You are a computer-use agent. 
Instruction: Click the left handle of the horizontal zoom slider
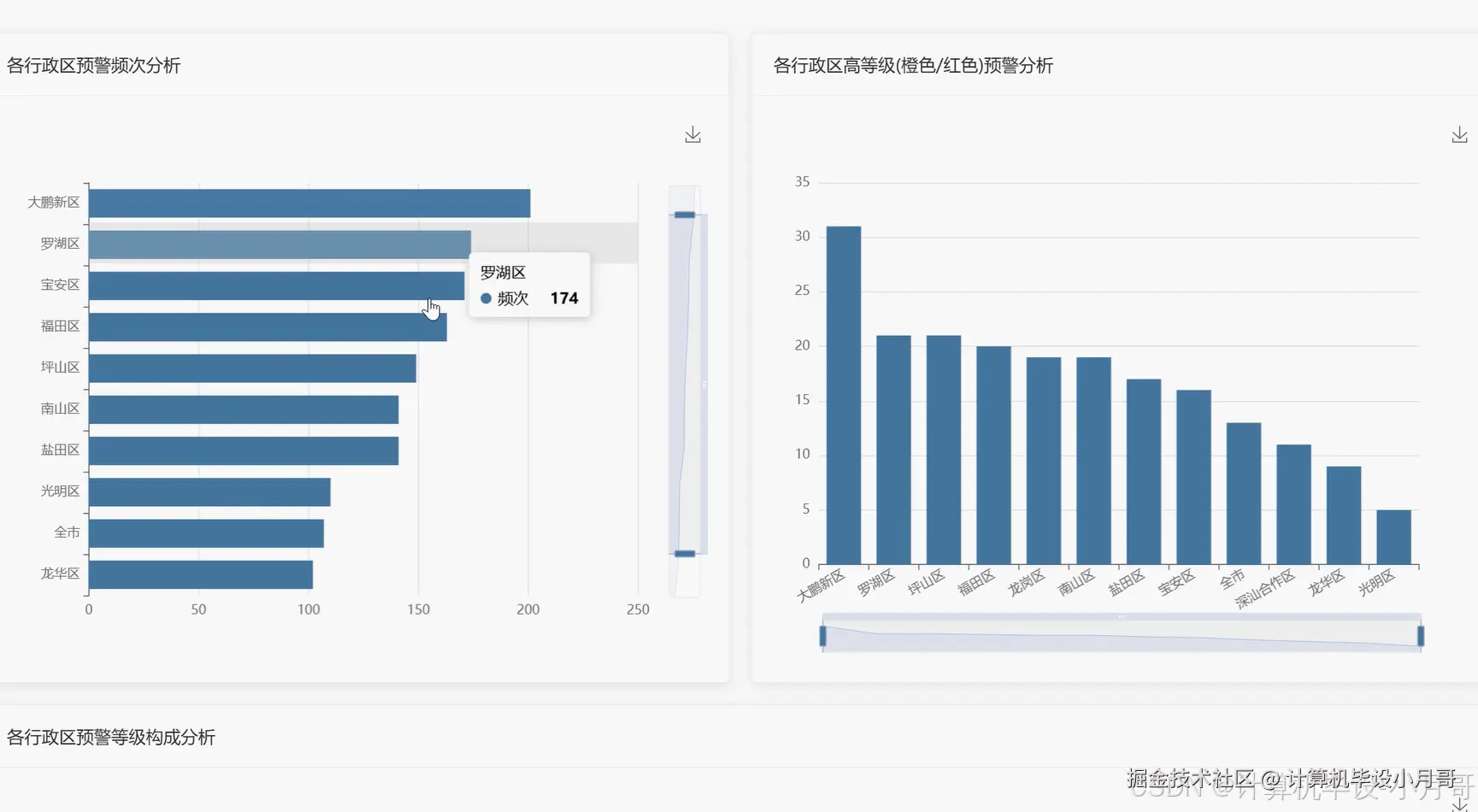[x=823, y=636]
